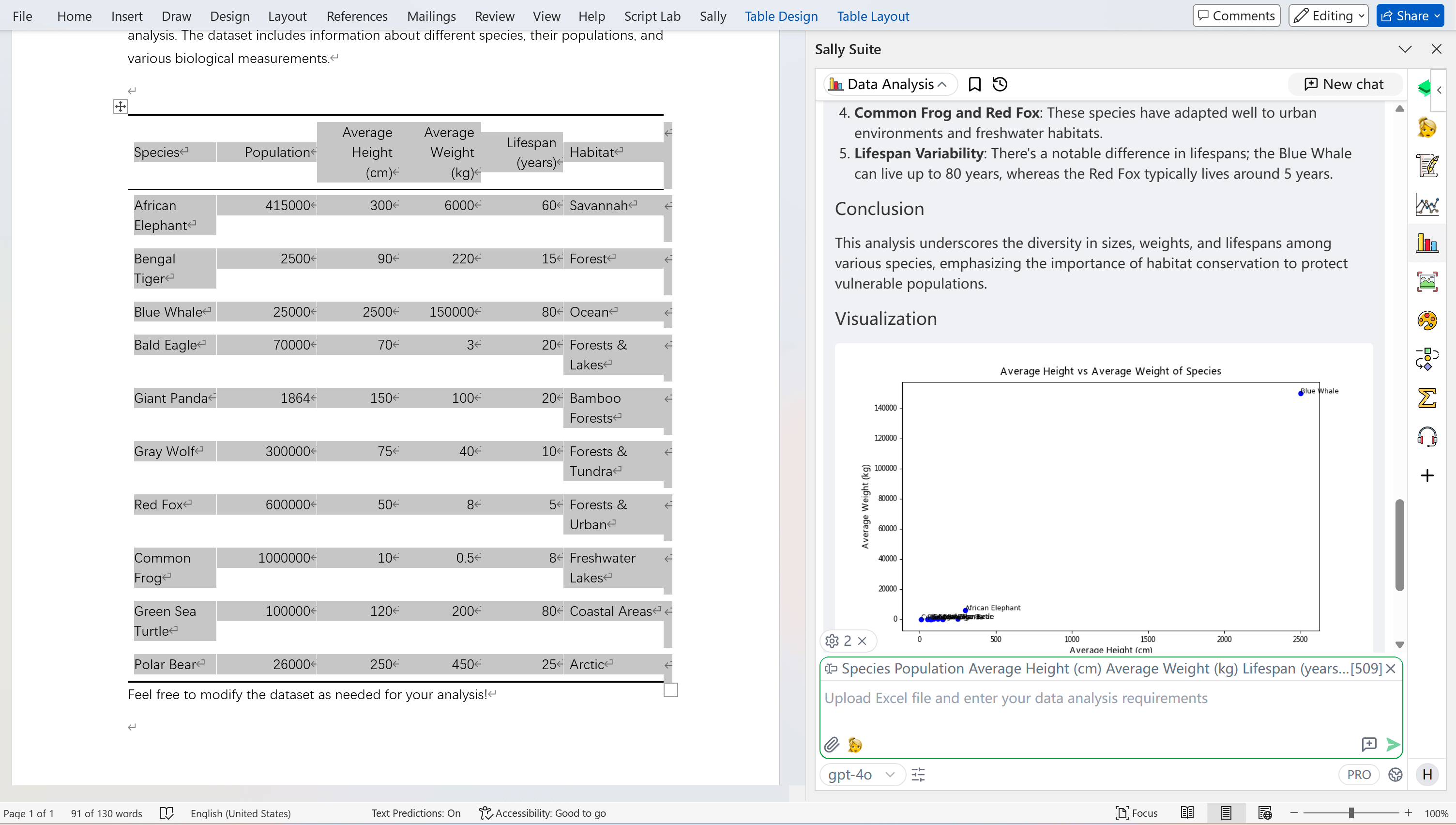This screenshot has width=1456, height=825.
Task: Switch to the Home tab
Action: (74, 16)
